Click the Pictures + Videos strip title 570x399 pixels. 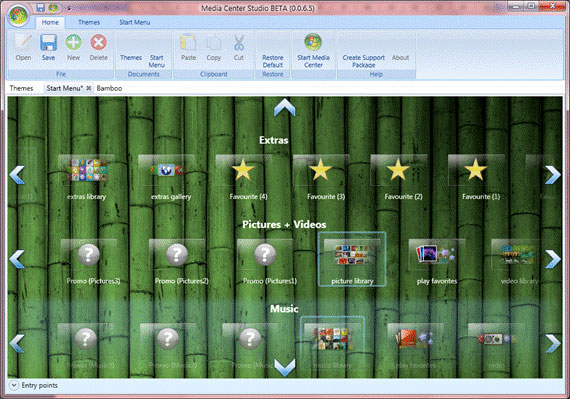click(x=284, y=225)
